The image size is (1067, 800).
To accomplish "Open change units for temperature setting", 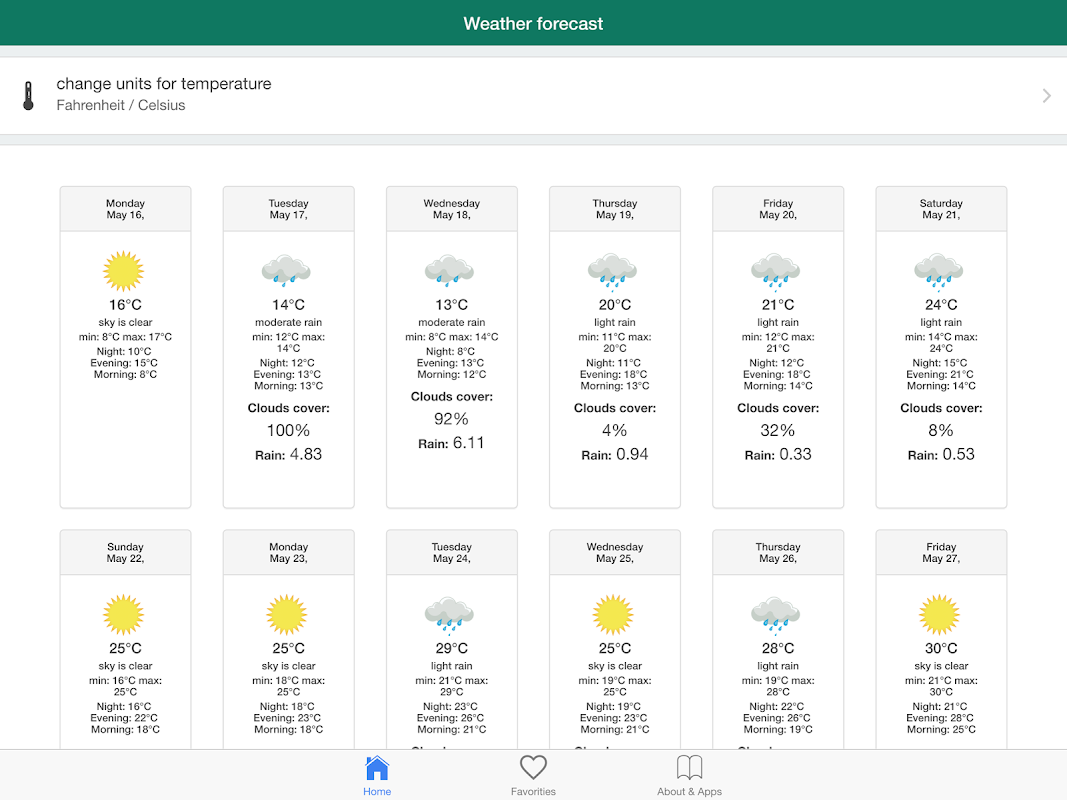I will [x=534, y=96].
